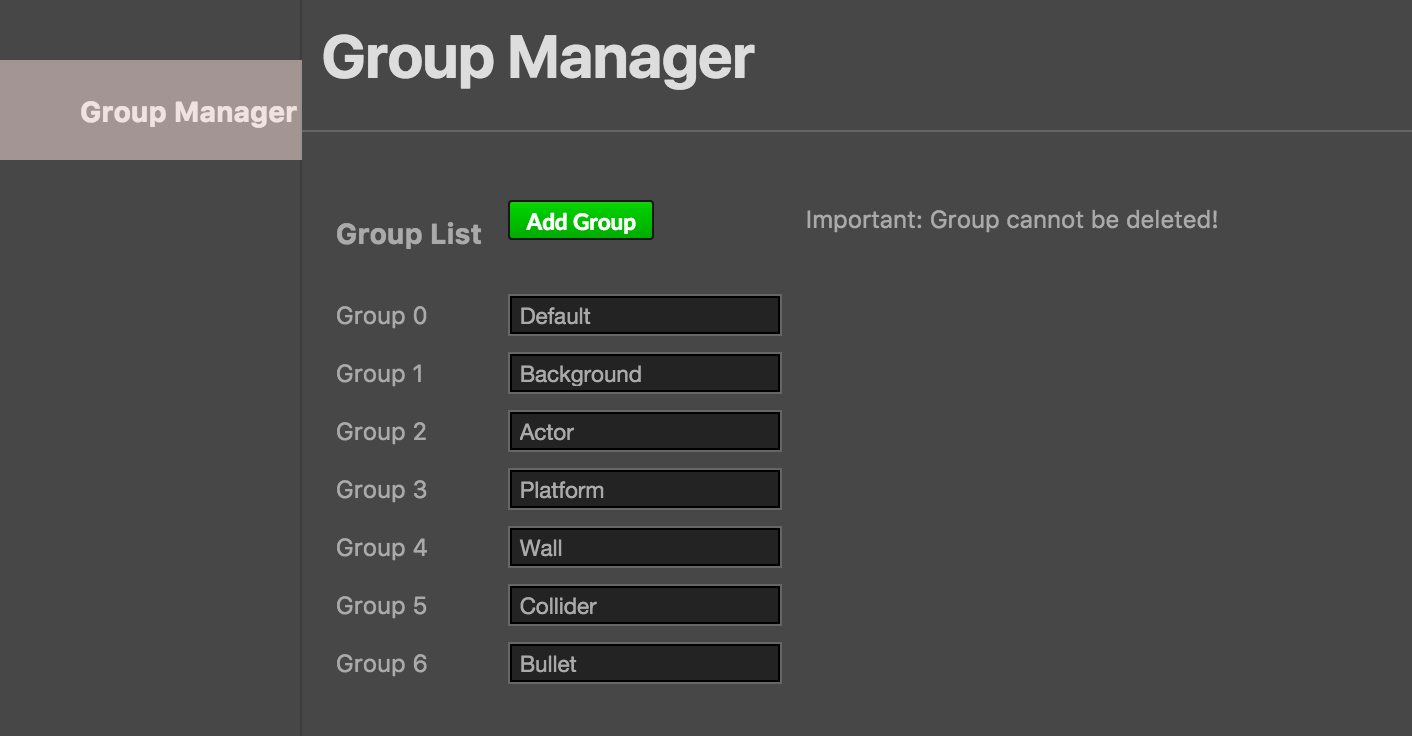Select the Group 1 label

pos(380,374)
